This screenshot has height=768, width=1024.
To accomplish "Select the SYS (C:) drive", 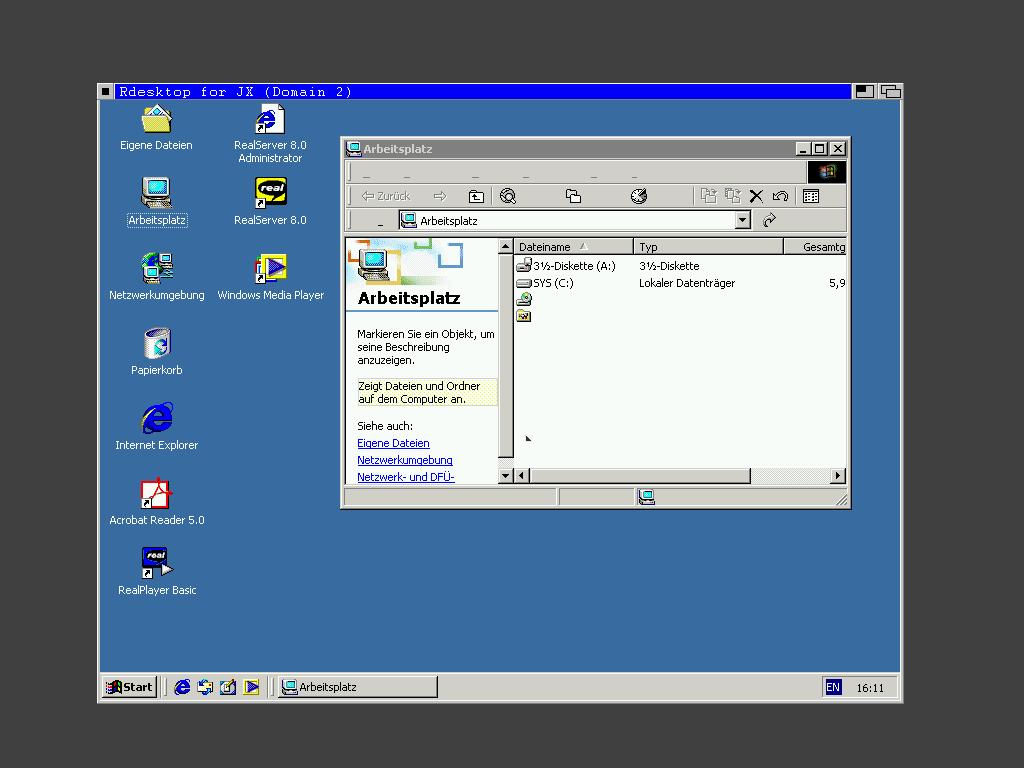I will click(552, 283).
